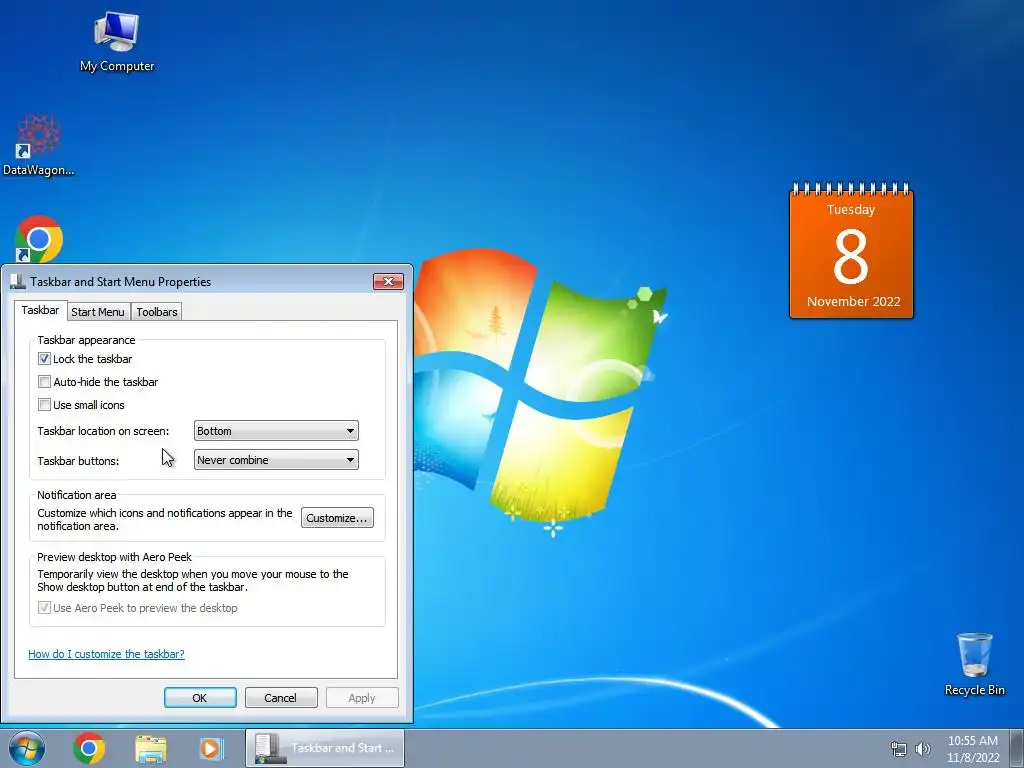Open Taskbar buttons Never combine dropdown
The image size is (1024, 768).
click(x=276, y=460)
